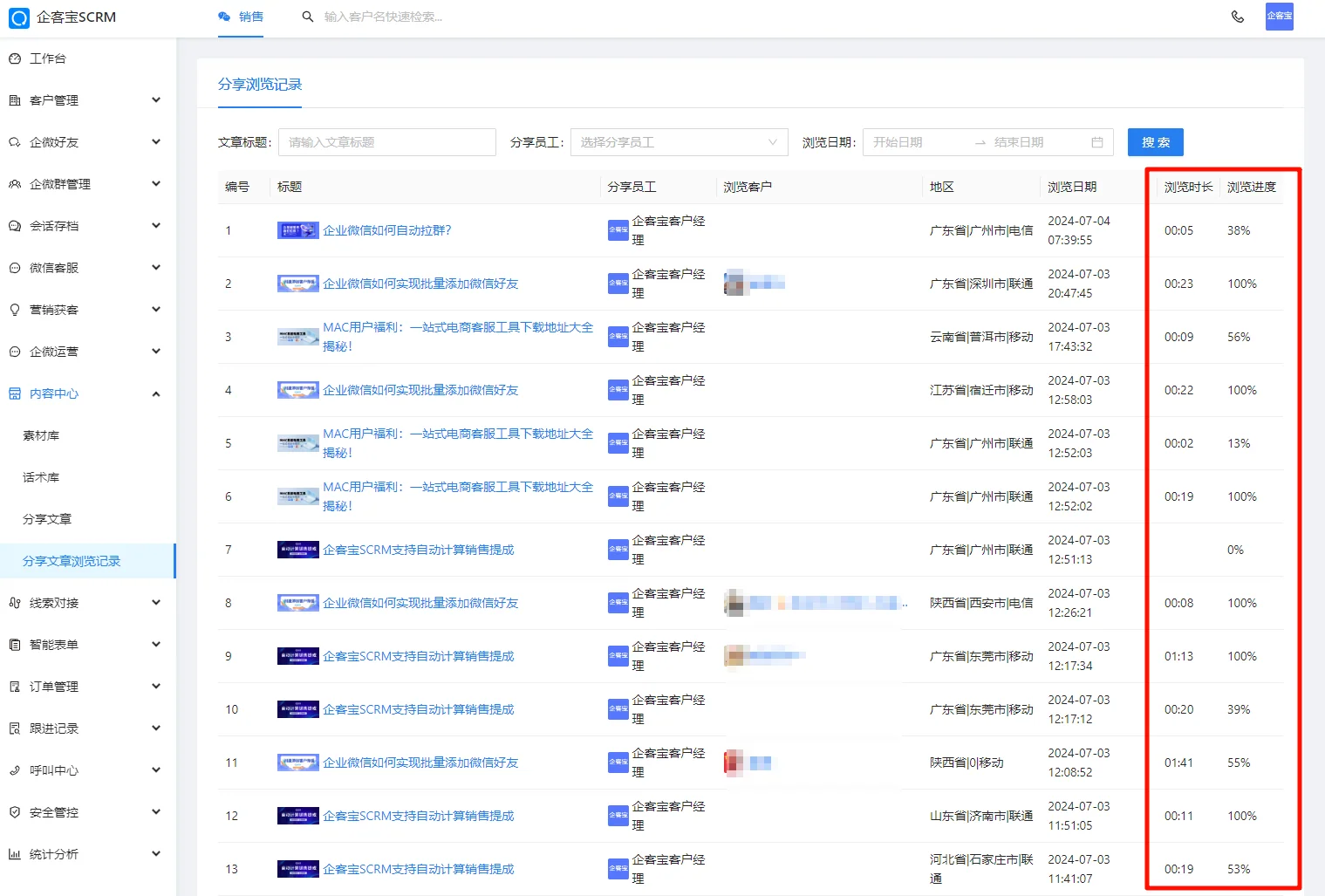Open the 分享文章浏览记录 submenu item

[x=88, y=561]
